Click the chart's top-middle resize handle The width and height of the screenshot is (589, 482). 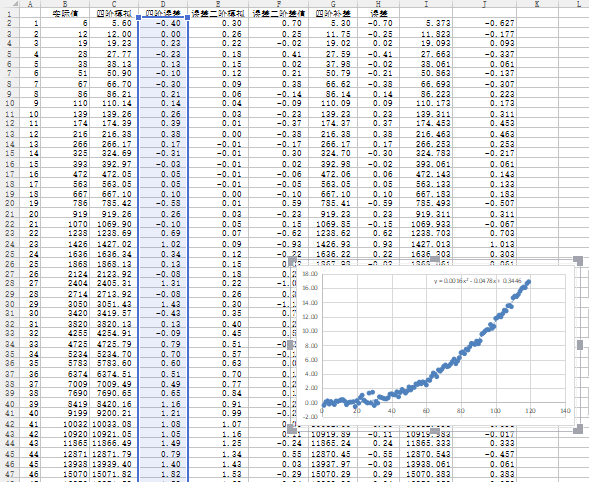pos(435,259)
